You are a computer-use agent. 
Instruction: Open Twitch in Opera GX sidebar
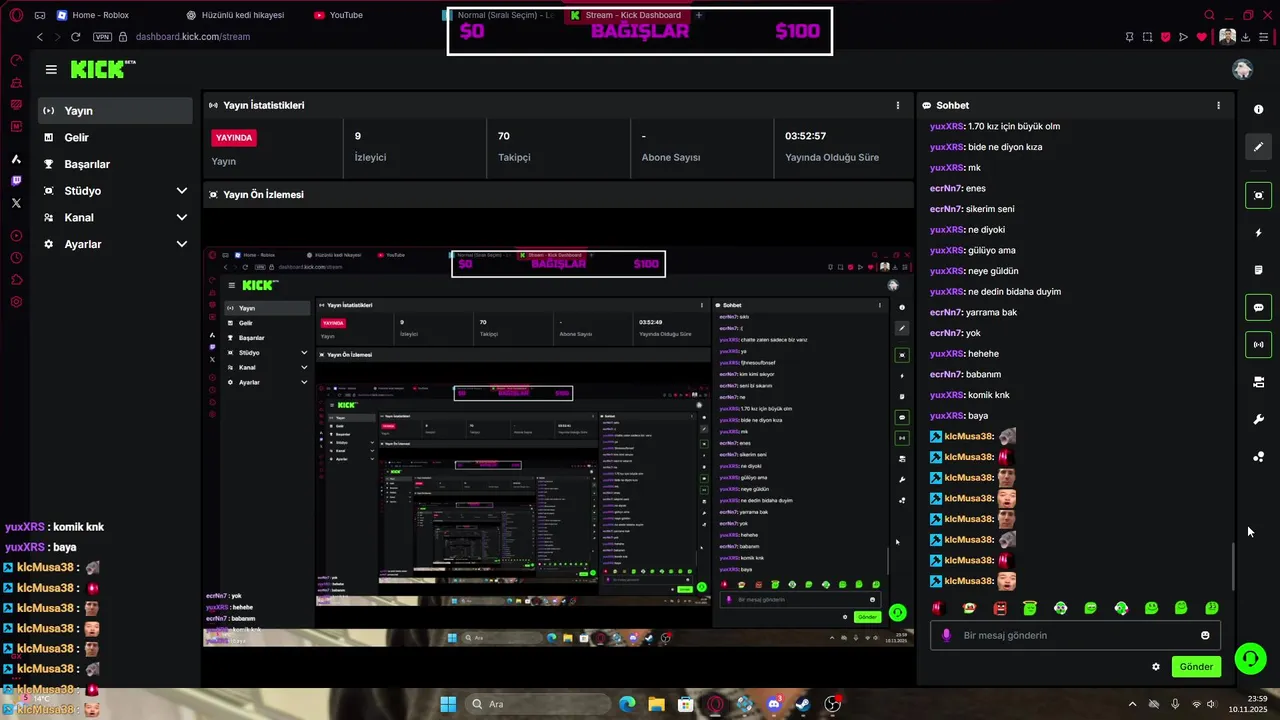tap(16, 181)
